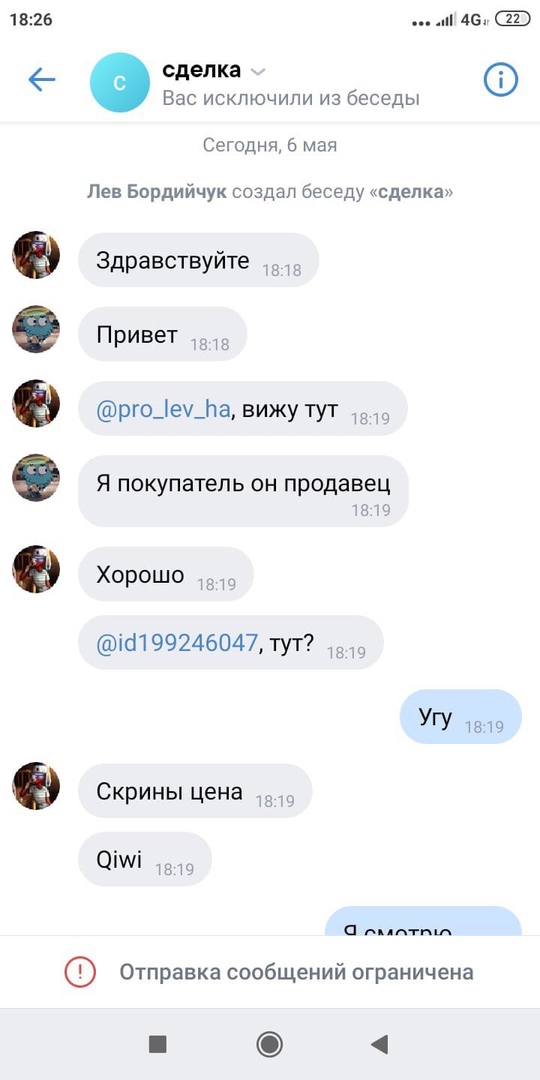Tap the chat title сделка in the header
540x1080 pixels.
tap(202, 70)
